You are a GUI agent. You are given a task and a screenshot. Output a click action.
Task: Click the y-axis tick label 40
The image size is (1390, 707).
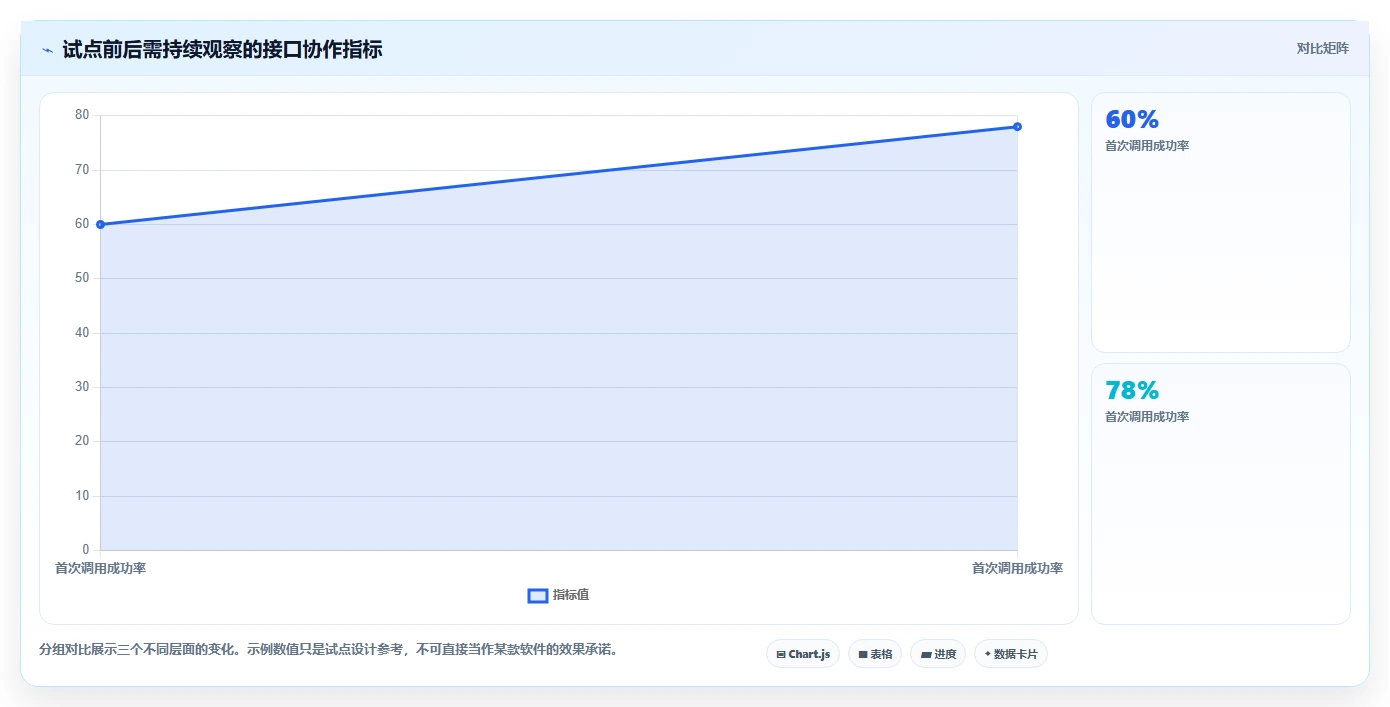coord(82,332)
